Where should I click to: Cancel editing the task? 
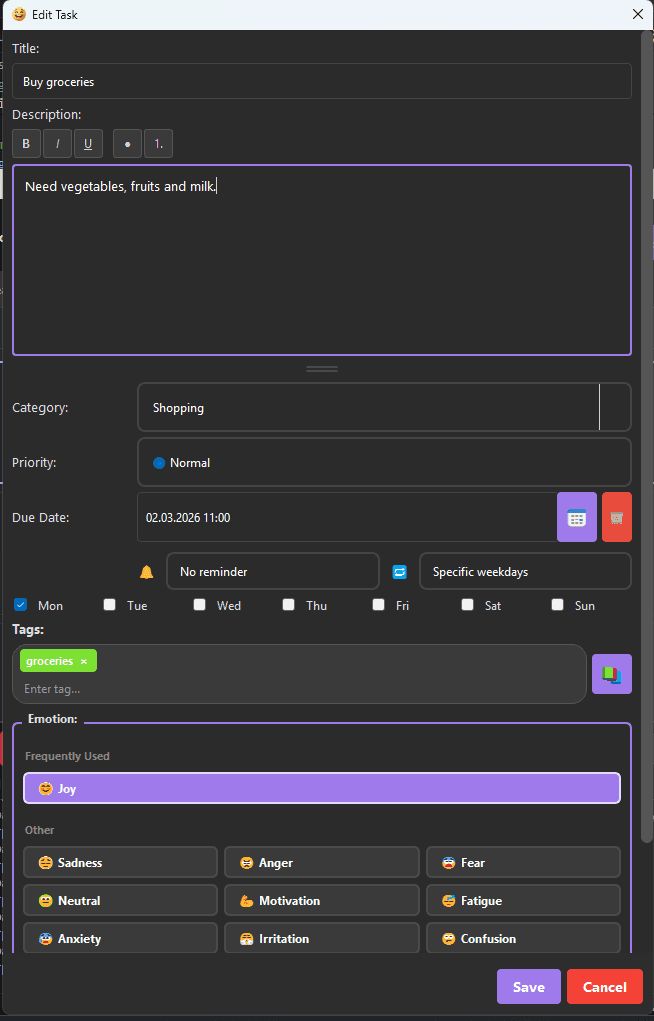click(x=604, y=987)
